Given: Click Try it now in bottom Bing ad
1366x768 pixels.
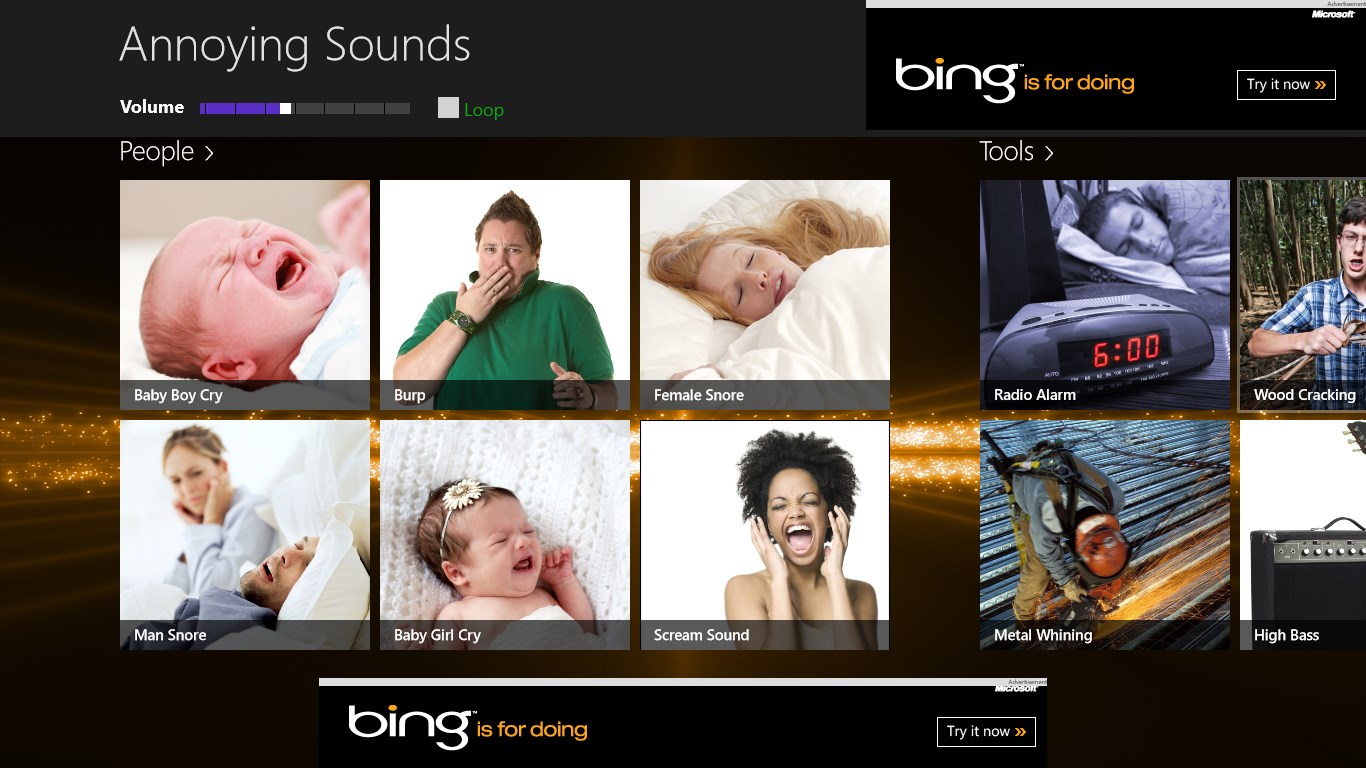Looking at the screenshot, I should click(986, 732).
